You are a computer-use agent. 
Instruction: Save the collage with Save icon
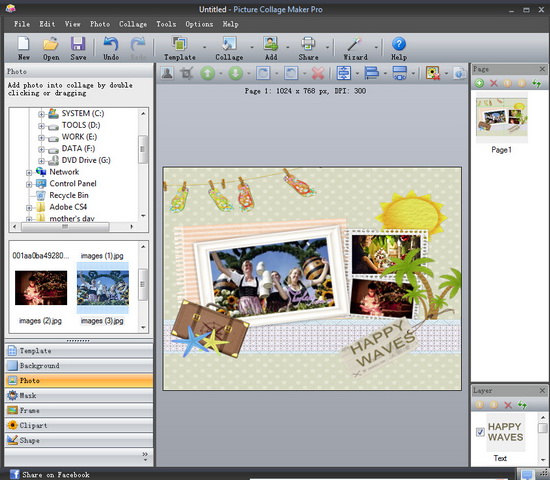[x=78, y=44]
